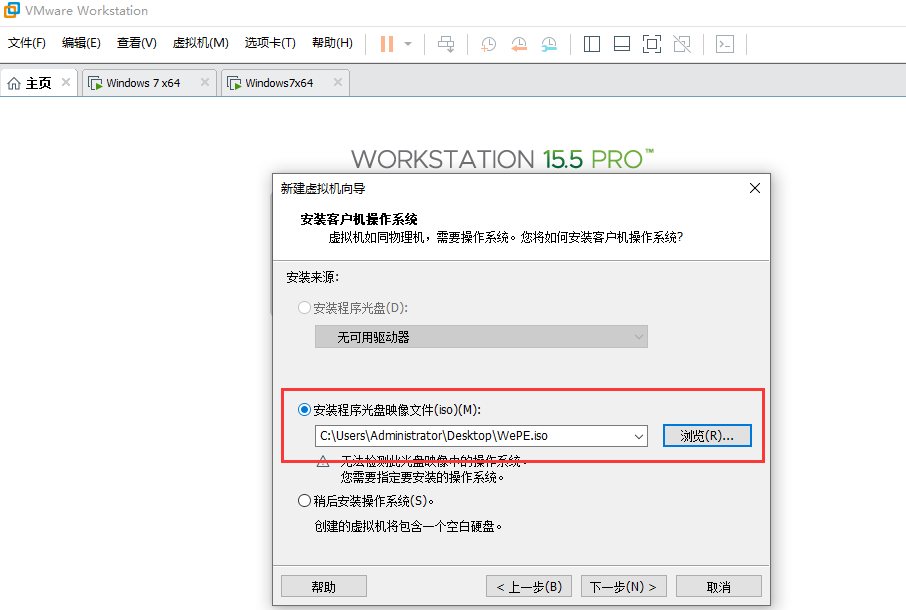The image size is (906, 610).
Task: Select 安装程序光盘映像文件(iso) radio option
Action: (304, 410)
